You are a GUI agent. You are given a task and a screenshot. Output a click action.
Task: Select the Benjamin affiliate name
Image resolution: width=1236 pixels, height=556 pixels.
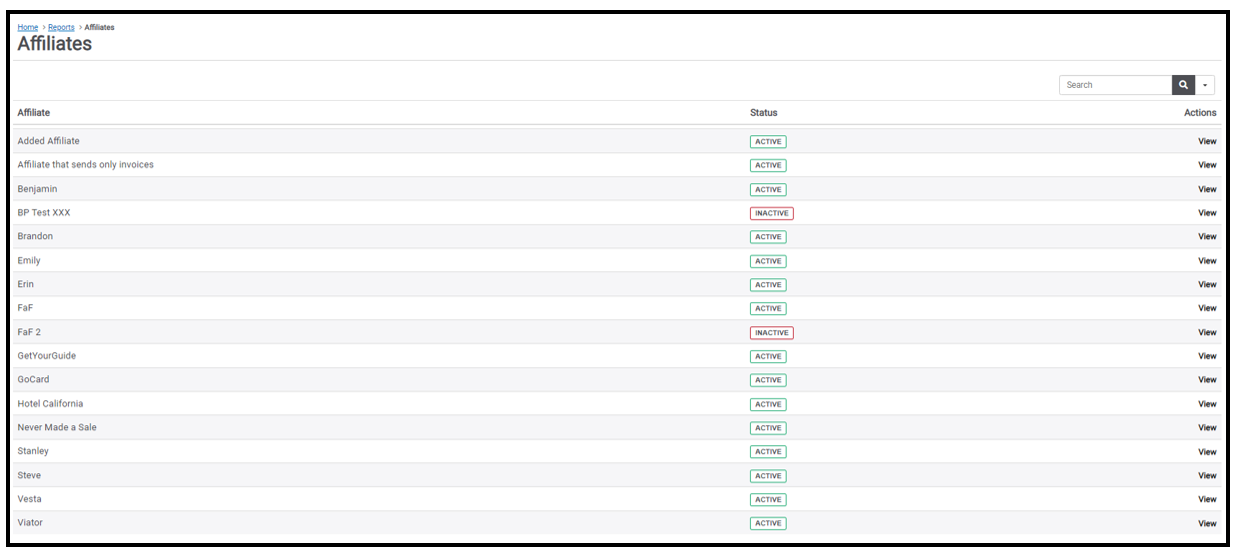point(38,189)
